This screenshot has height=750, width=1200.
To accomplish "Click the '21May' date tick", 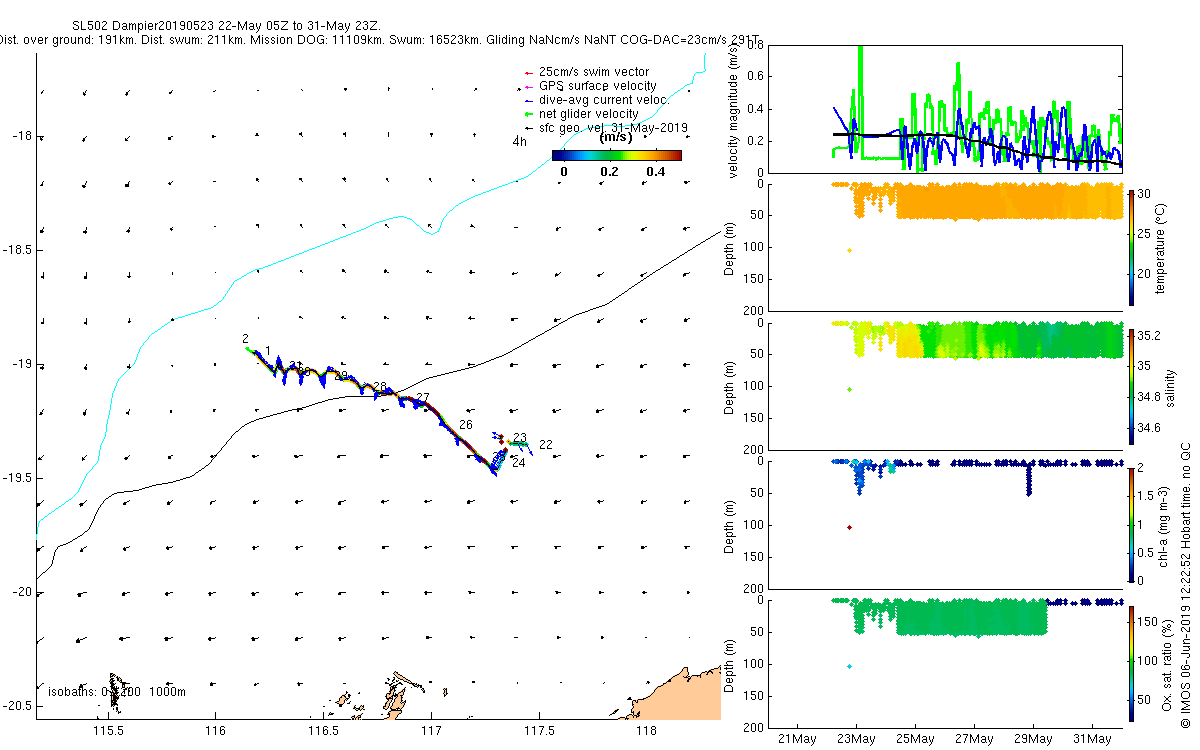I will [797, 740].
